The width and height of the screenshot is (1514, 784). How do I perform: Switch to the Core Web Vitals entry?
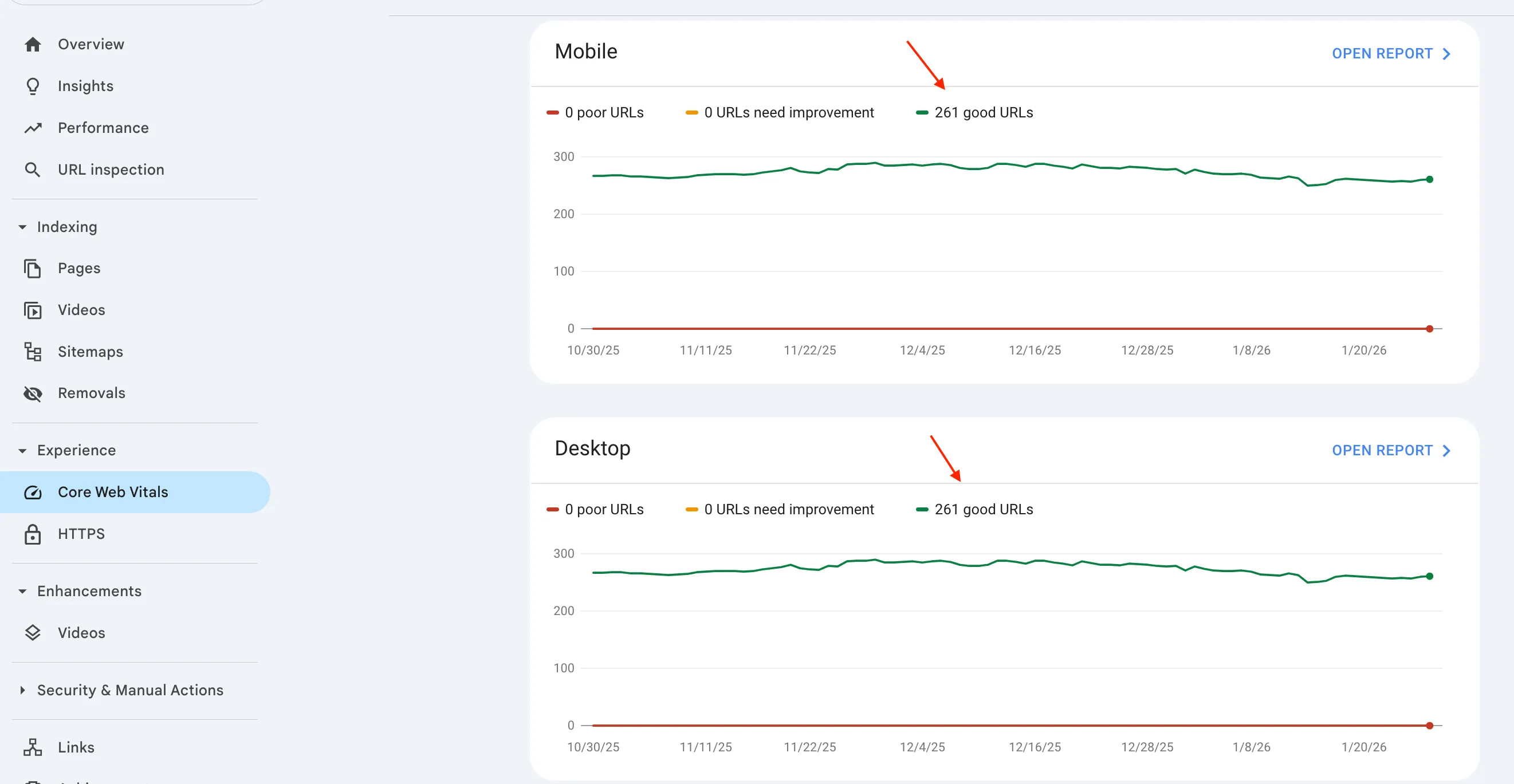(x=112, y=492)
